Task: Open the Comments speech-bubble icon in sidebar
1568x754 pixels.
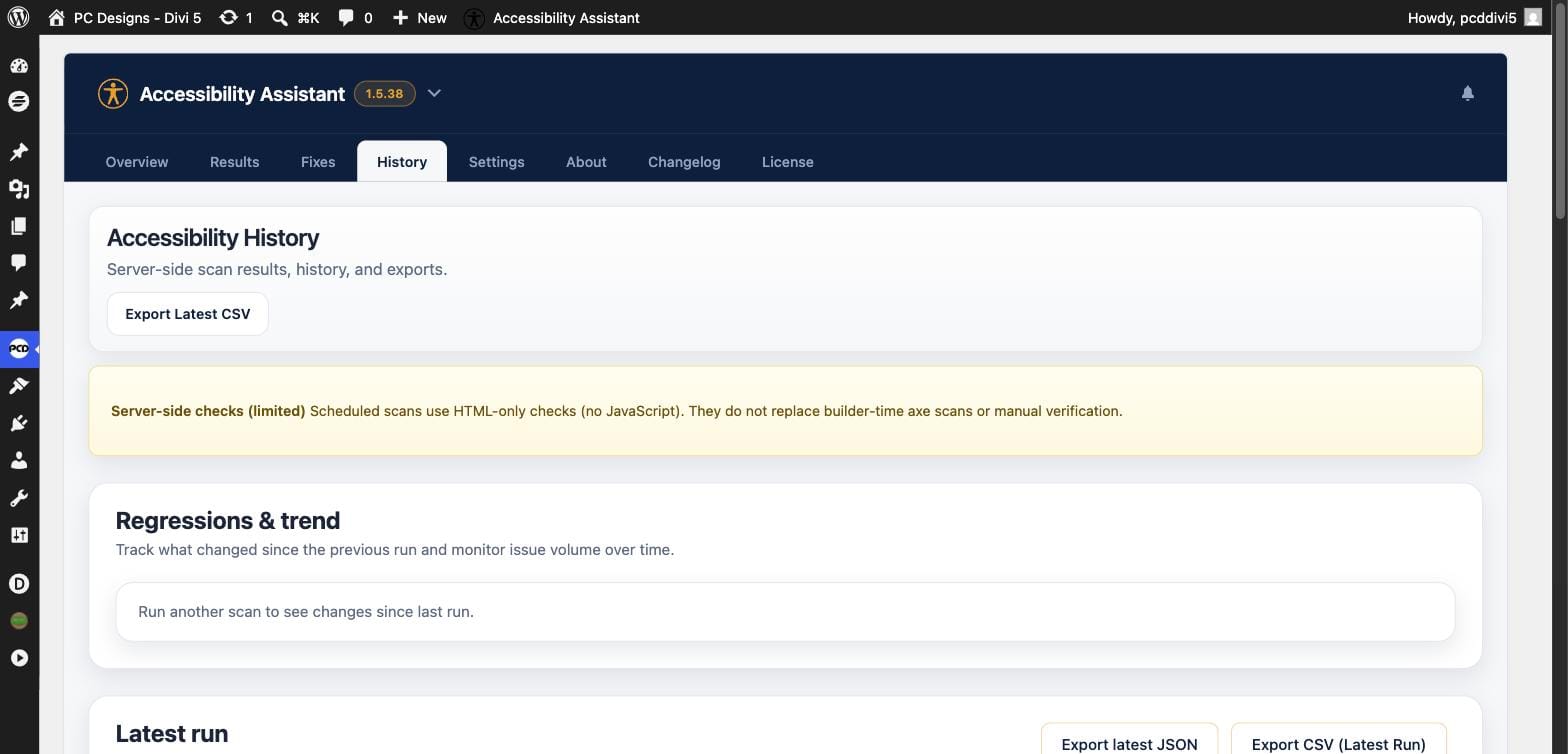Action: [19, 262]
